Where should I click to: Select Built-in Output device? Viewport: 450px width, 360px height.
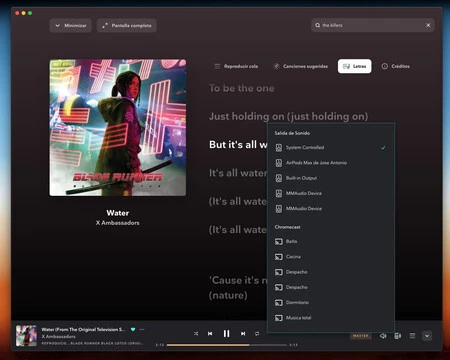tap(331, 178)
